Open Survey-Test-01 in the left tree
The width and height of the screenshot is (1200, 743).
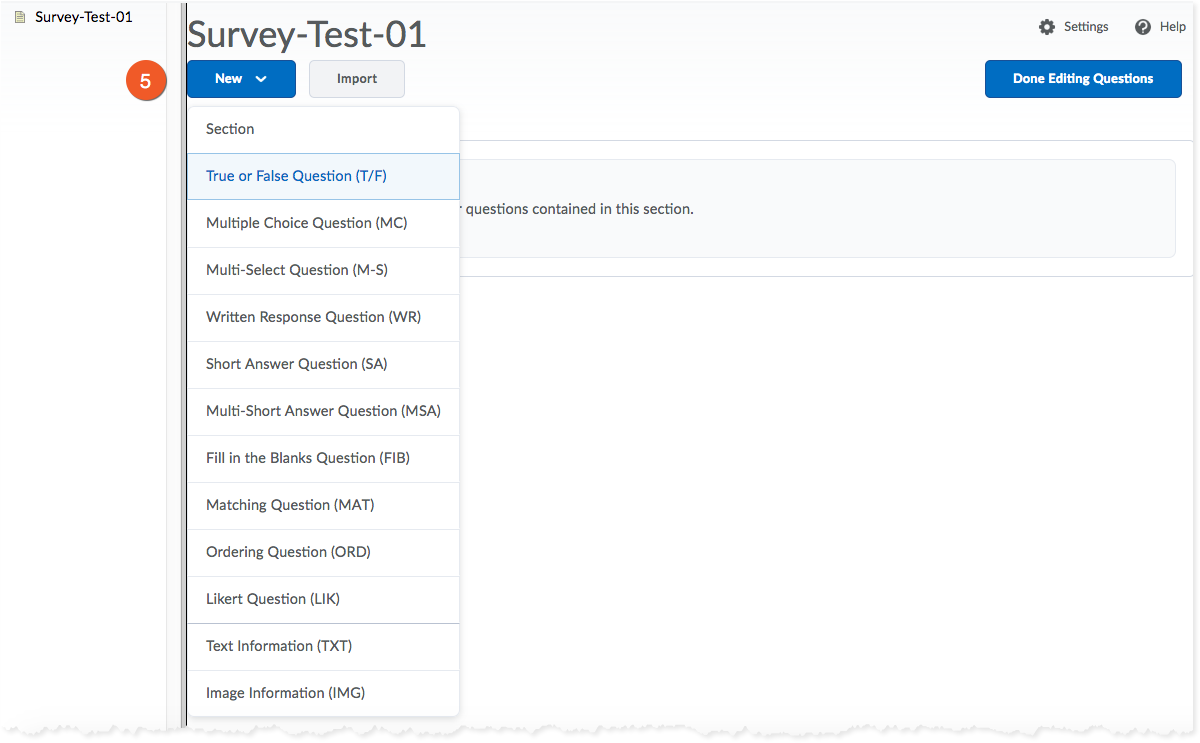[83, 17]
